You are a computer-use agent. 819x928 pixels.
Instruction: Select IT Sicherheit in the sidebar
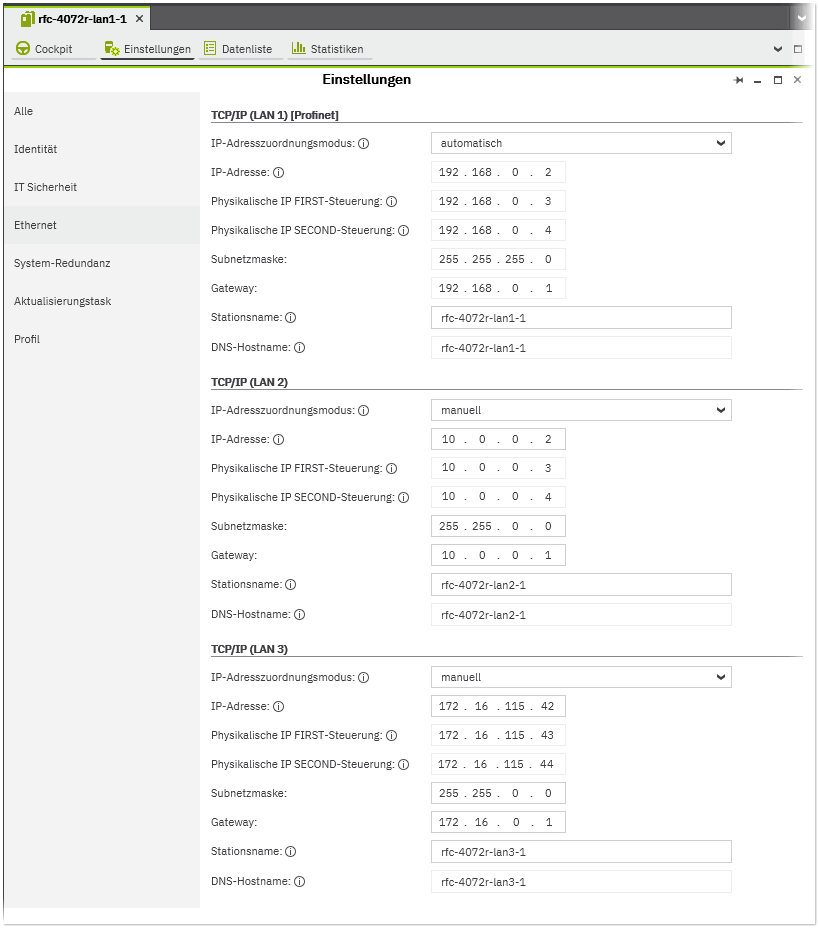[46, 187]
